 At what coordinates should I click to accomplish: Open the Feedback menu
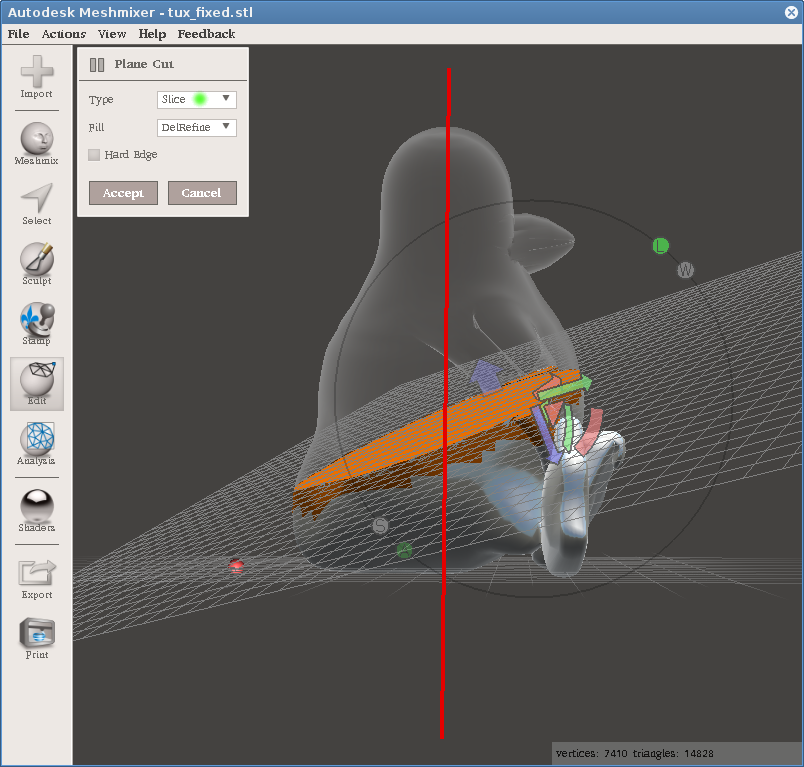pos(206,34)
